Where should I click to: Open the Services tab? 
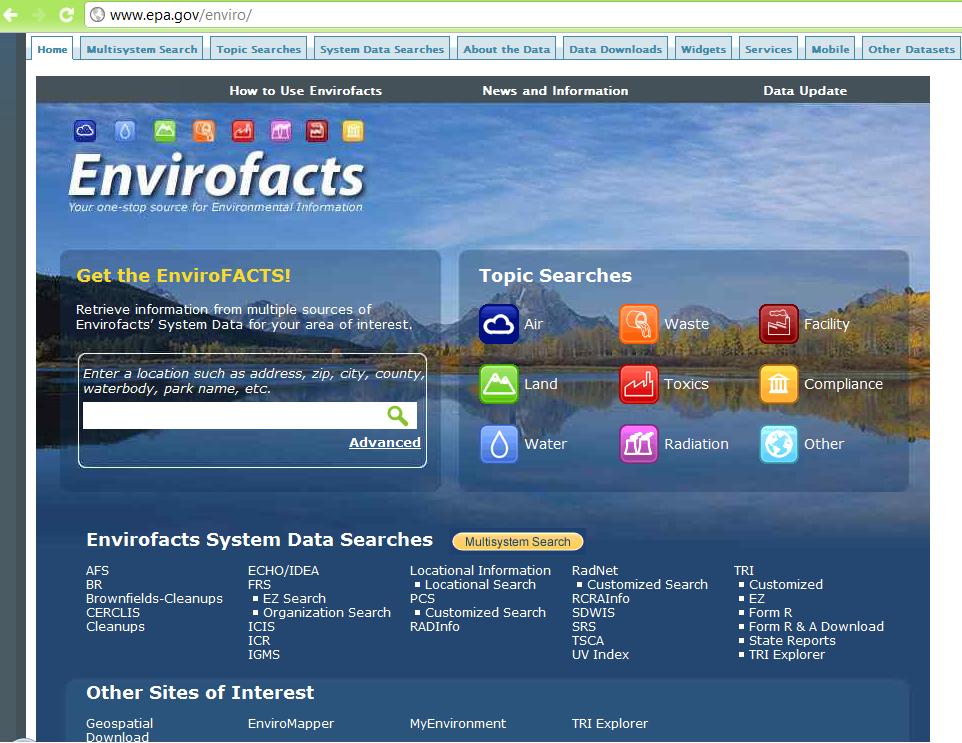click(768, 49)
